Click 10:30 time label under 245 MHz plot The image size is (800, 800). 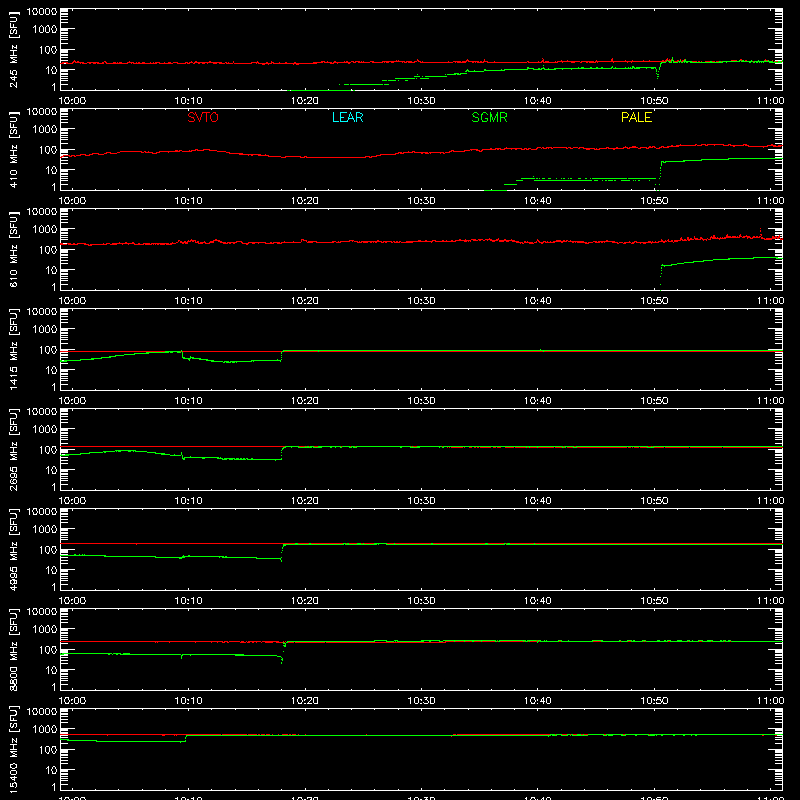point(421,101)
